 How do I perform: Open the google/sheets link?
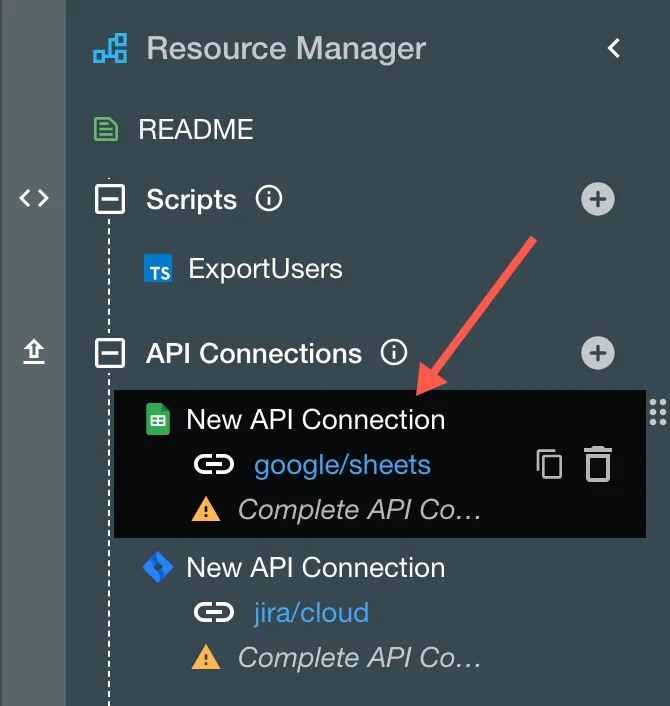point(342,466)
